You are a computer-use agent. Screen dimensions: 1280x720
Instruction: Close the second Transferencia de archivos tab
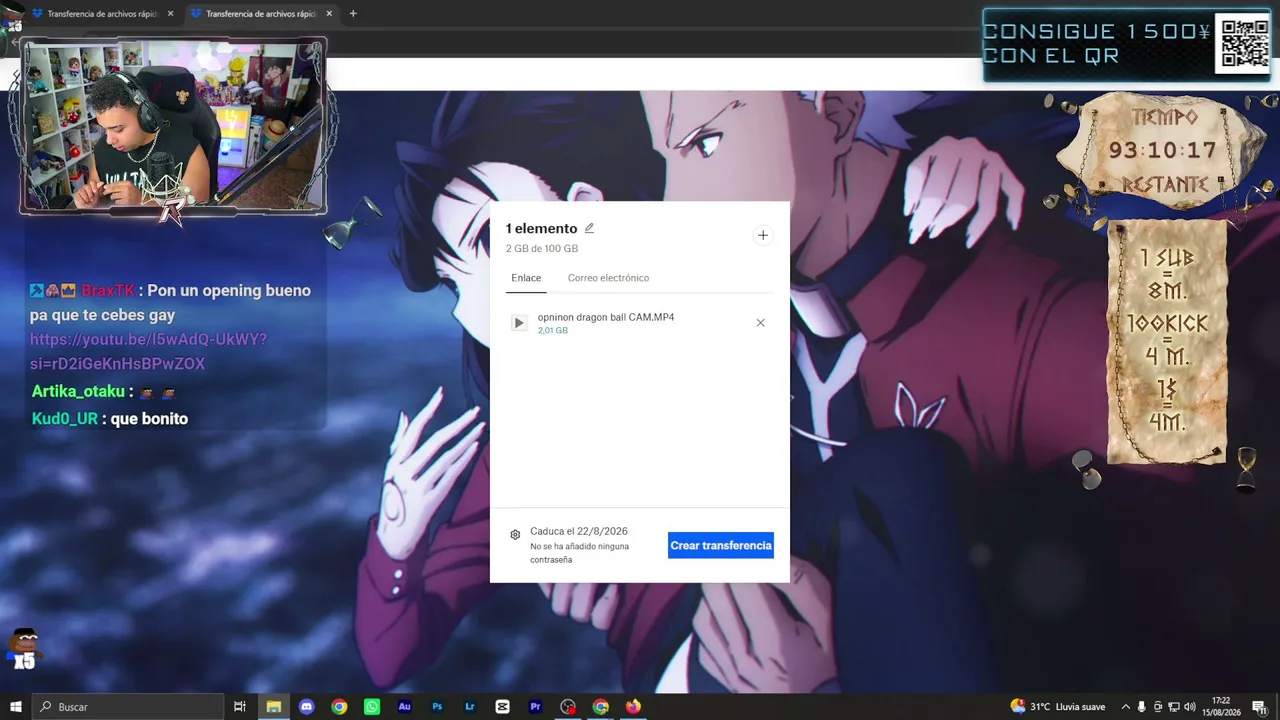(x=329, y=14)
